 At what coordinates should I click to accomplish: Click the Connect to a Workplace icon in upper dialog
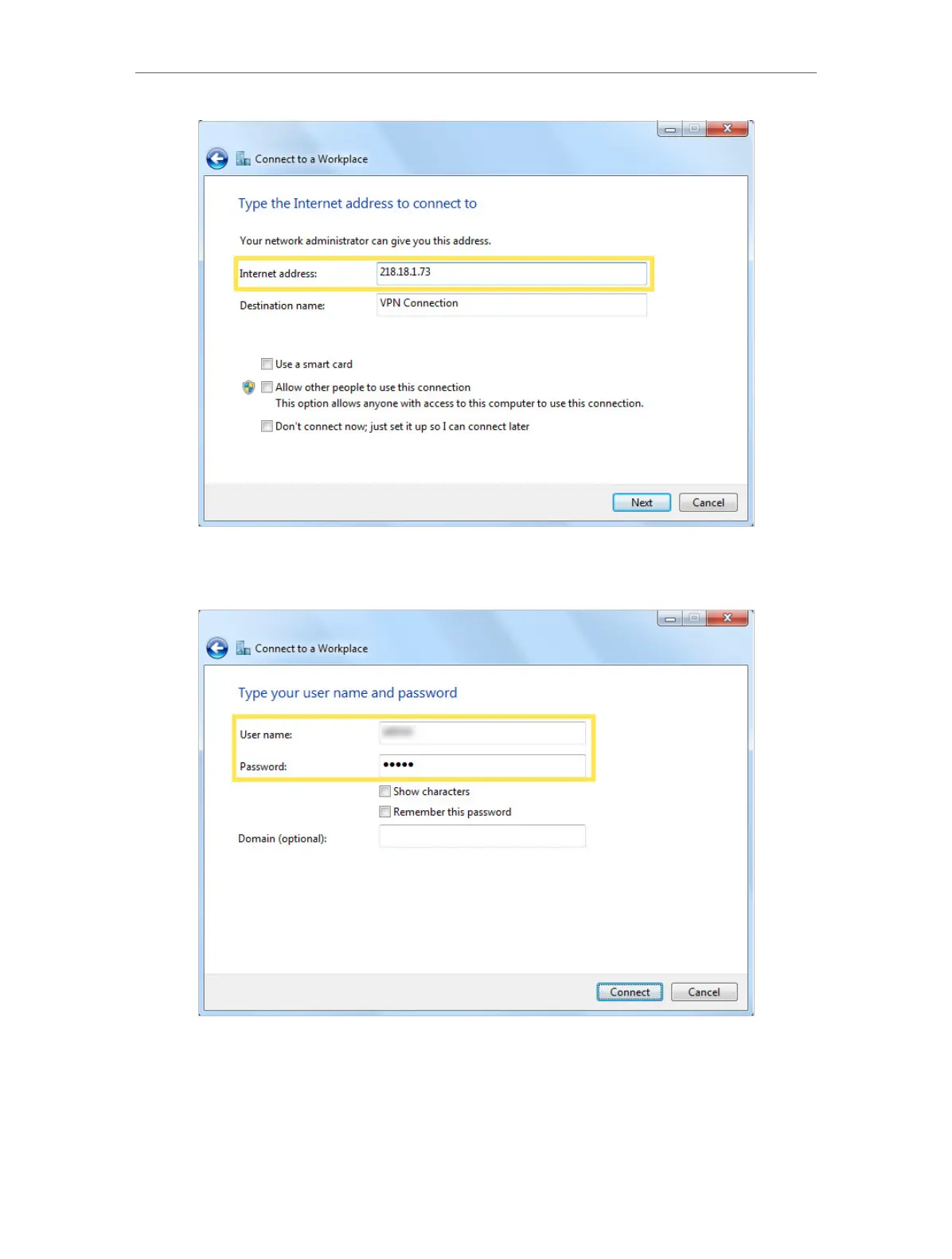tap(244, 159)
